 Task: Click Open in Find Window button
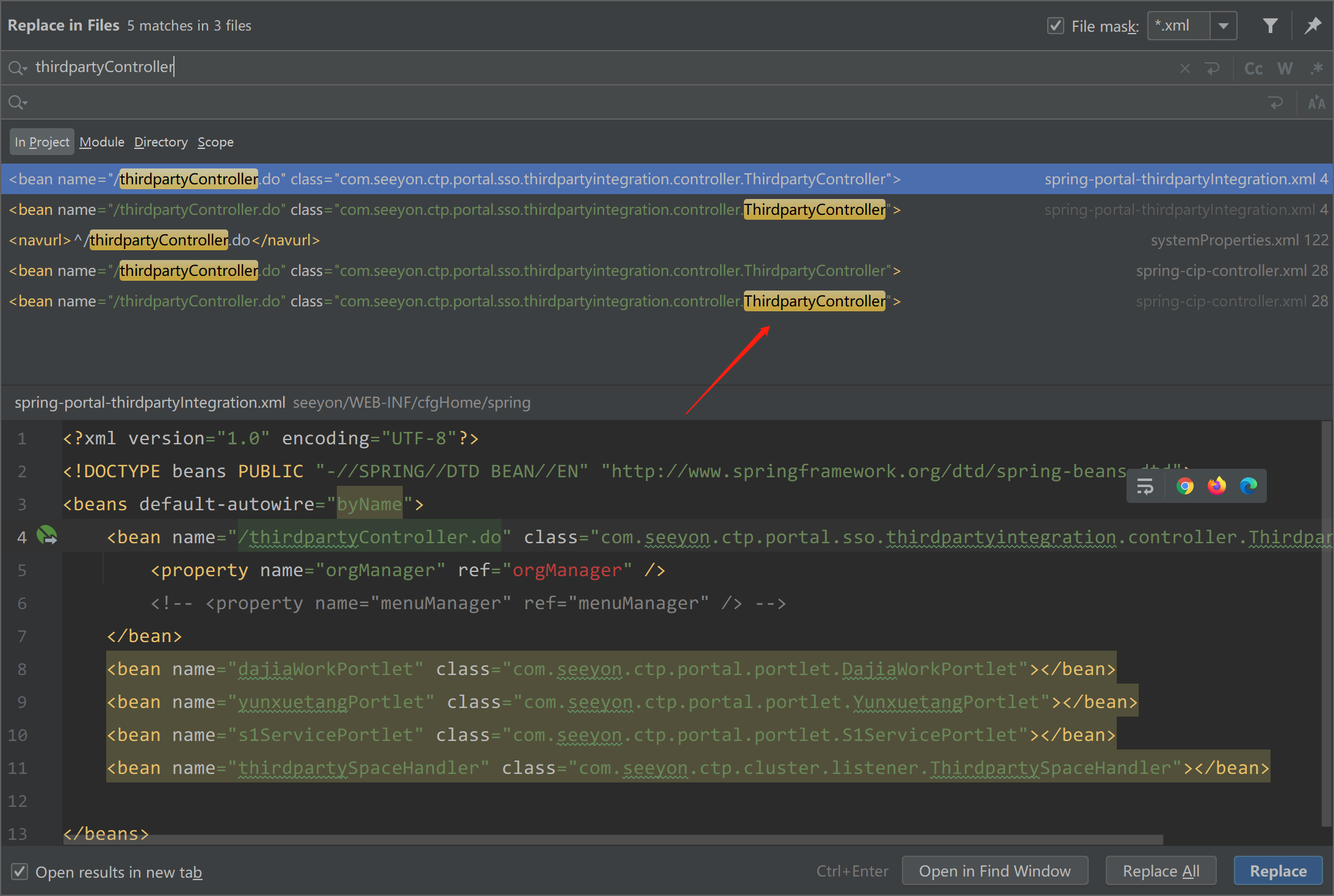(995, 871)
